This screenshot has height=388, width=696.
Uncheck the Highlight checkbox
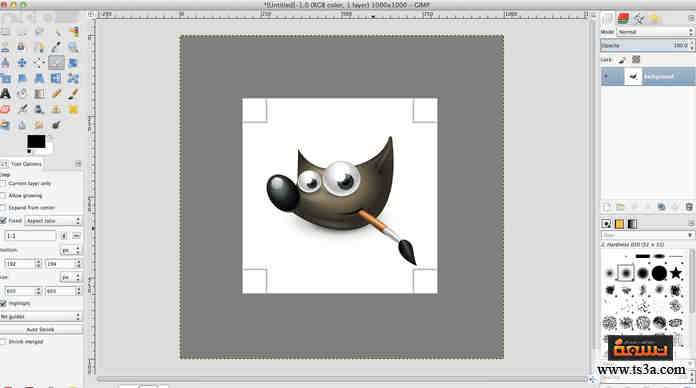pos(3,303)
